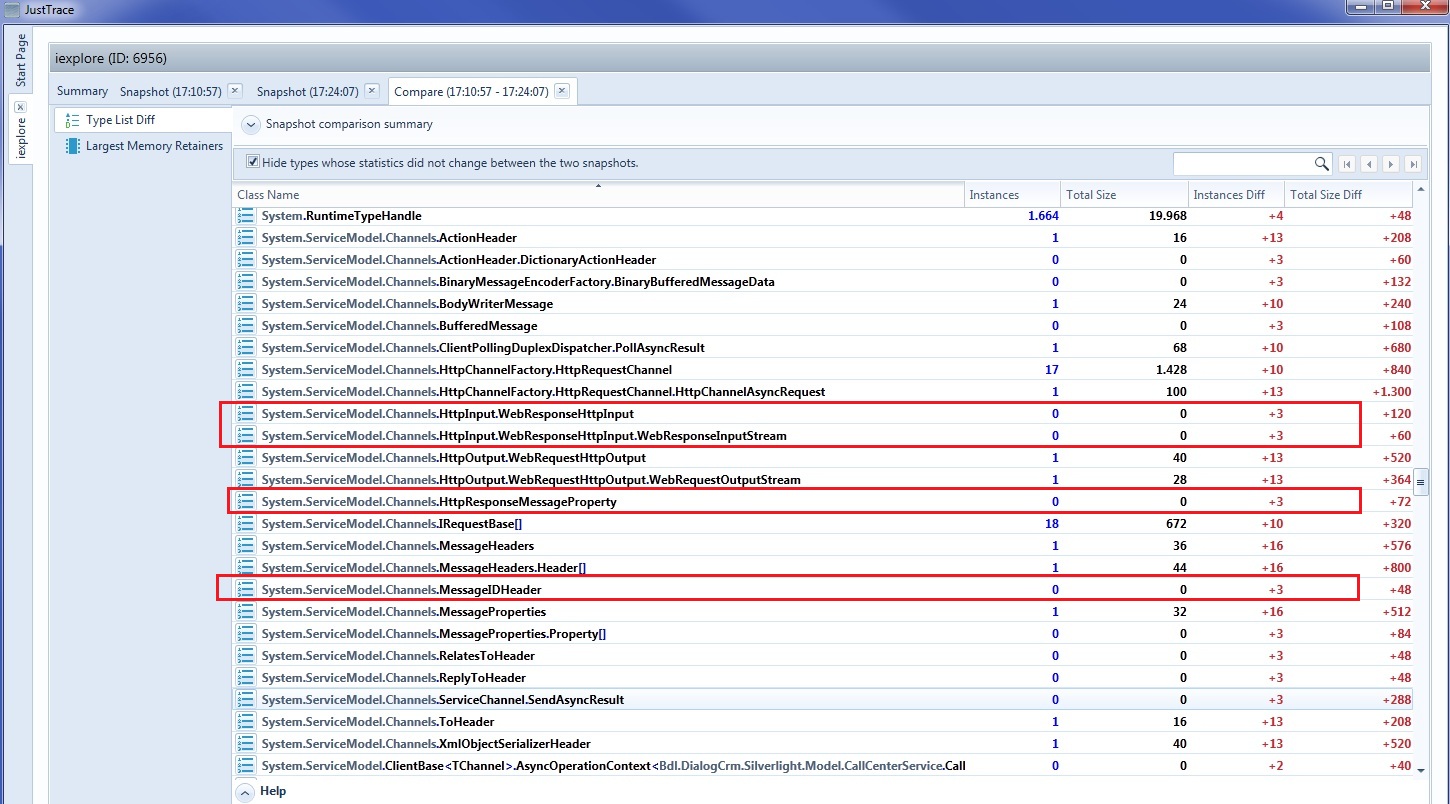Jump to first search result arrow
Viewport: 1450px width, 804px height.
[x=1347, y=164]
